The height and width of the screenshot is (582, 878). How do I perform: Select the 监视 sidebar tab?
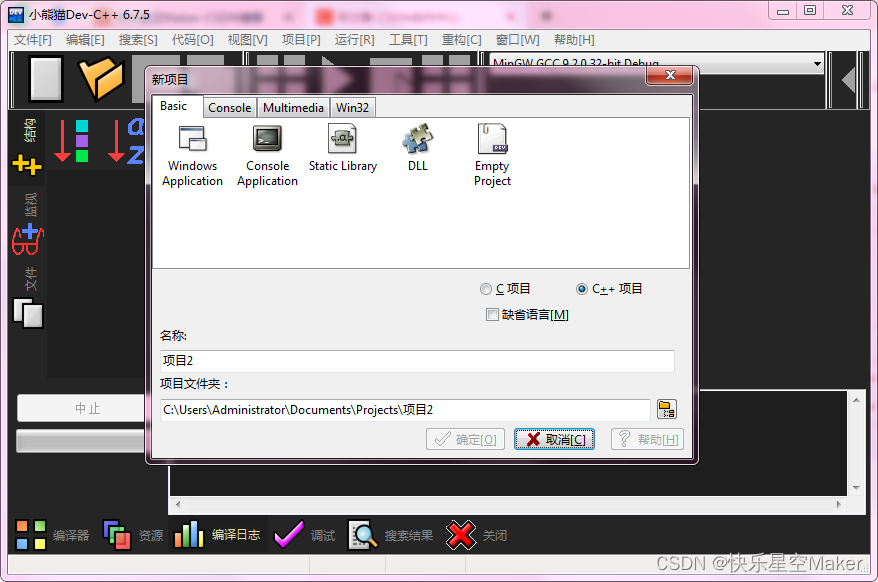(x=30, y=204)
